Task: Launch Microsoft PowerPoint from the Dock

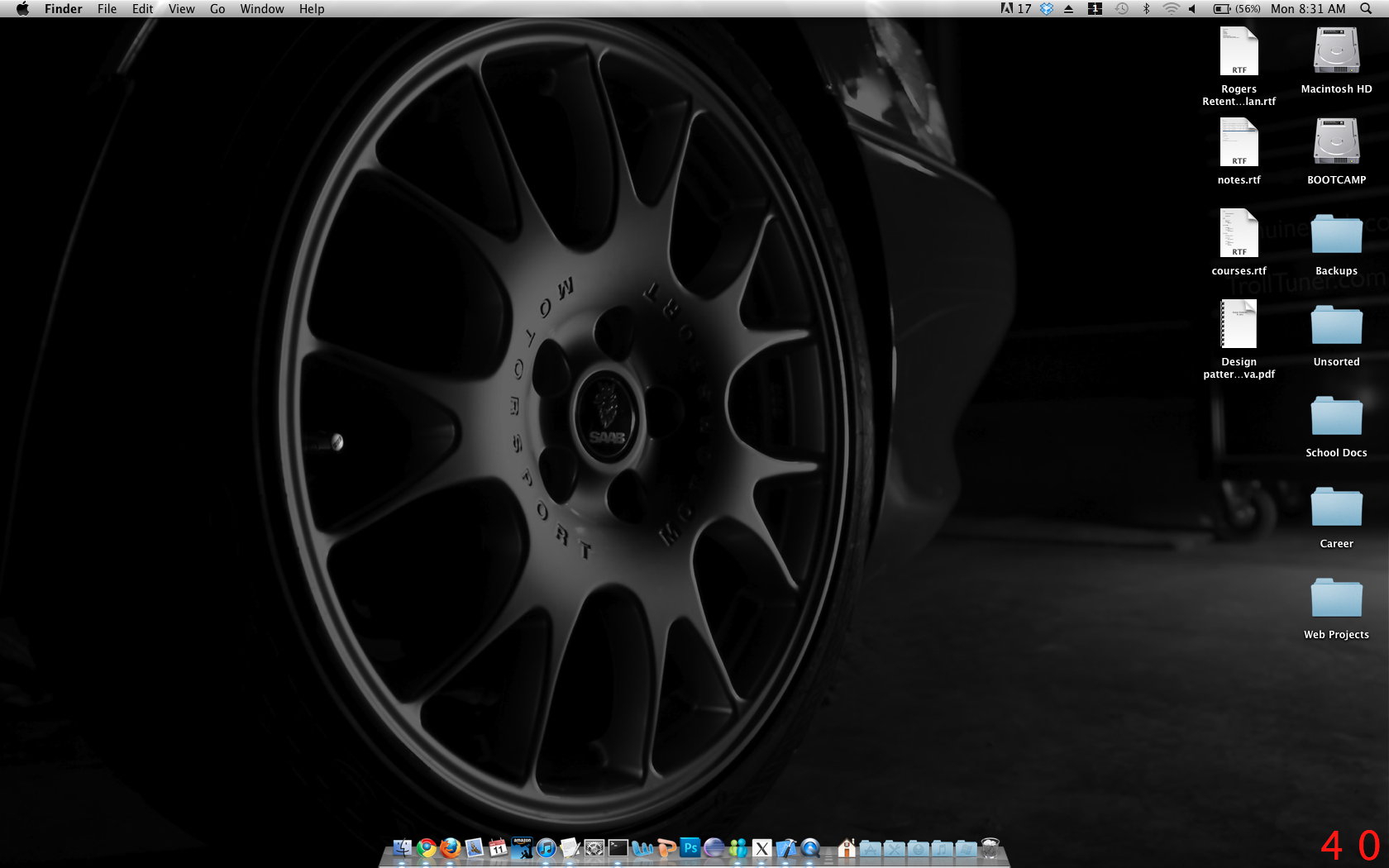Action: point(666,847)
